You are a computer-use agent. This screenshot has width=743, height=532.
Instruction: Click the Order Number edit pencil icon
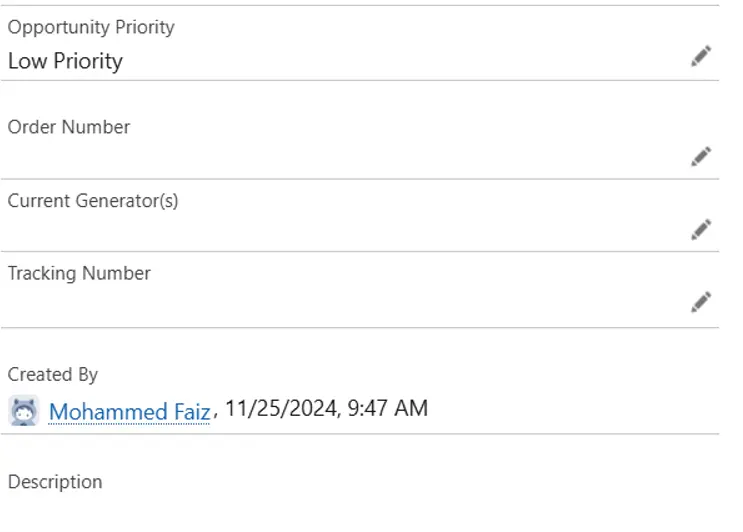701,156
